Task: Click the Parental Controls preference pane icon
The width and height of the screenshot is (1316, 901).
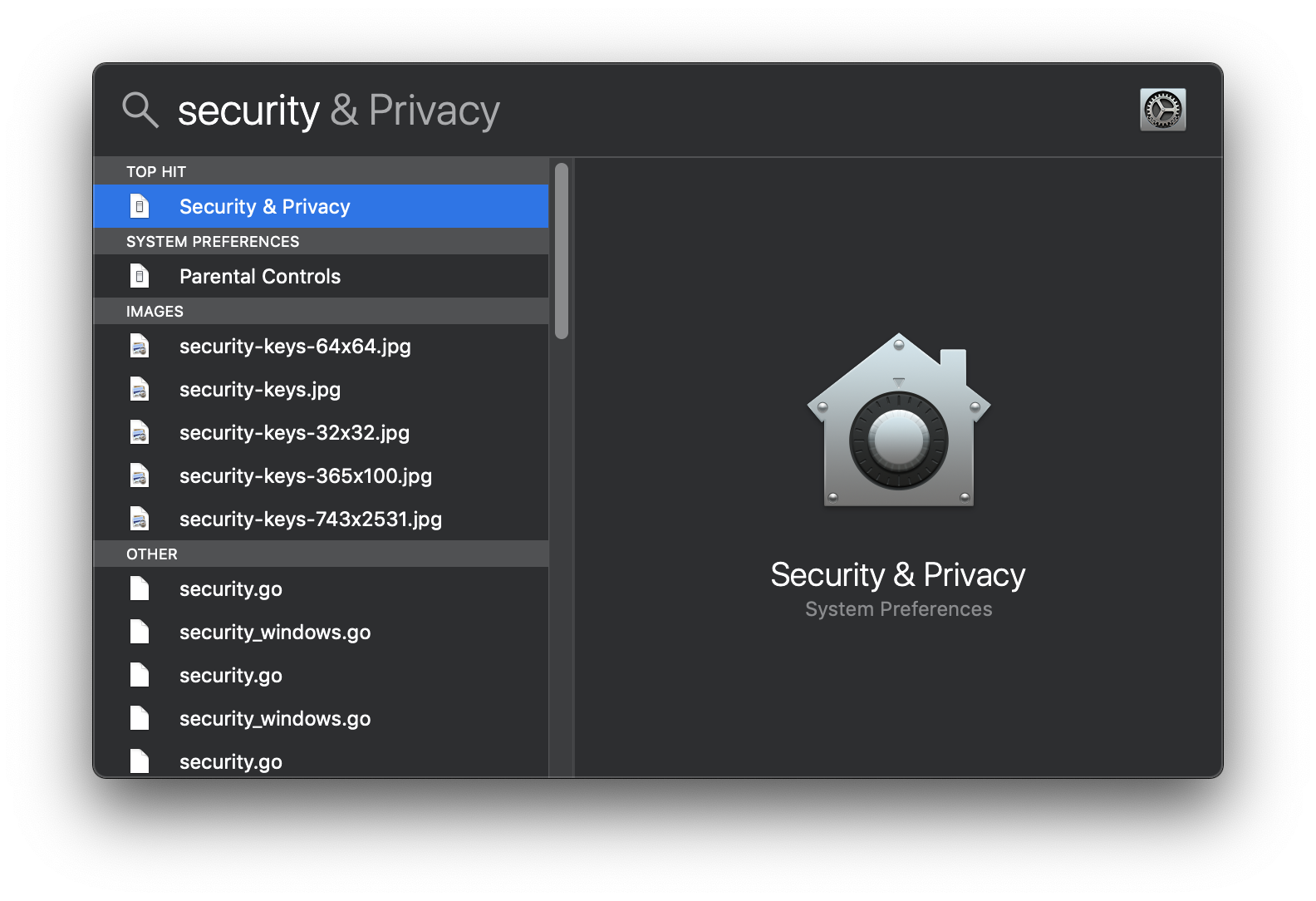Action: pos(140,276)
